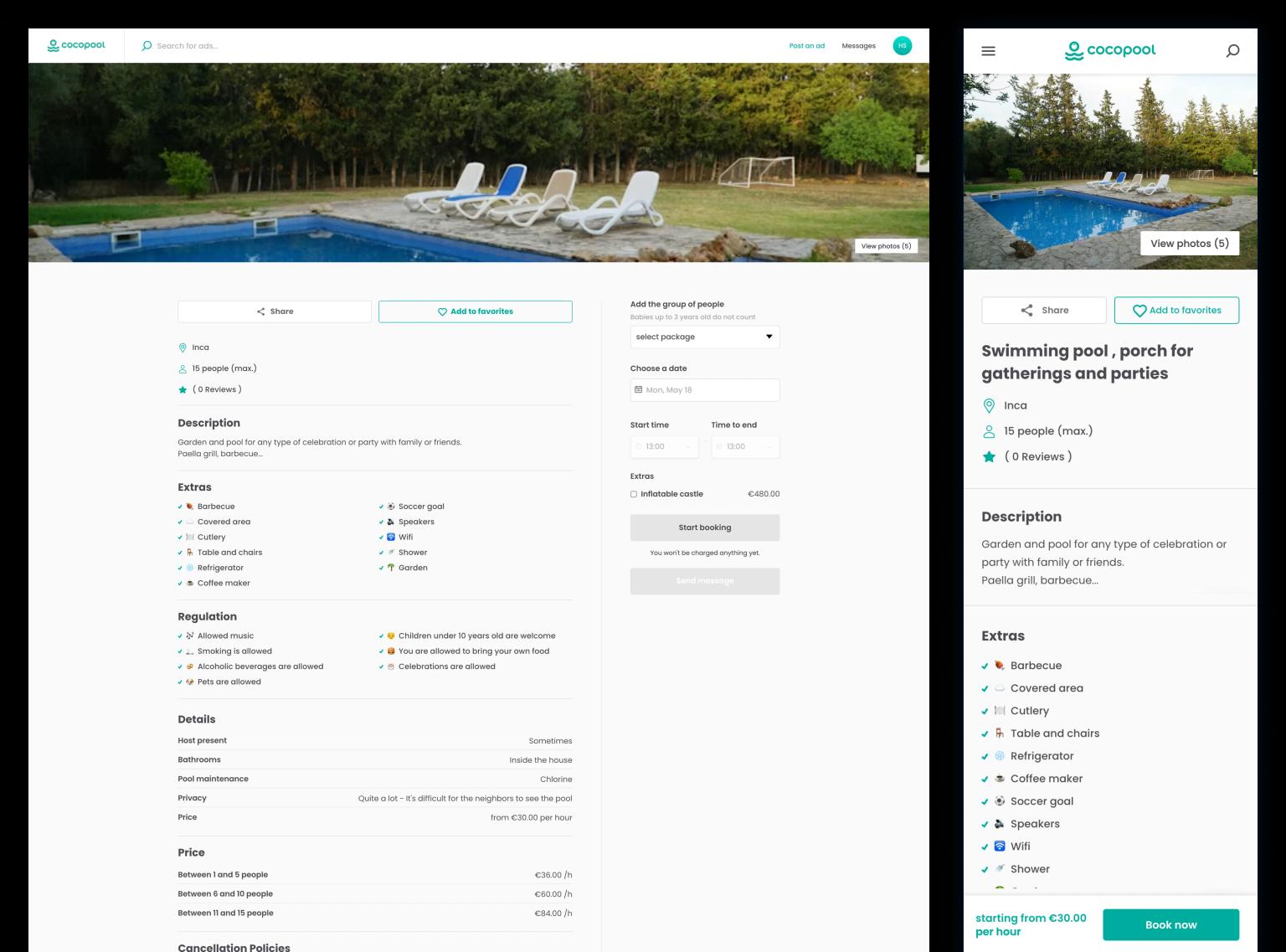Click Add to favorites in the desktop view

[x=476, y=311]
